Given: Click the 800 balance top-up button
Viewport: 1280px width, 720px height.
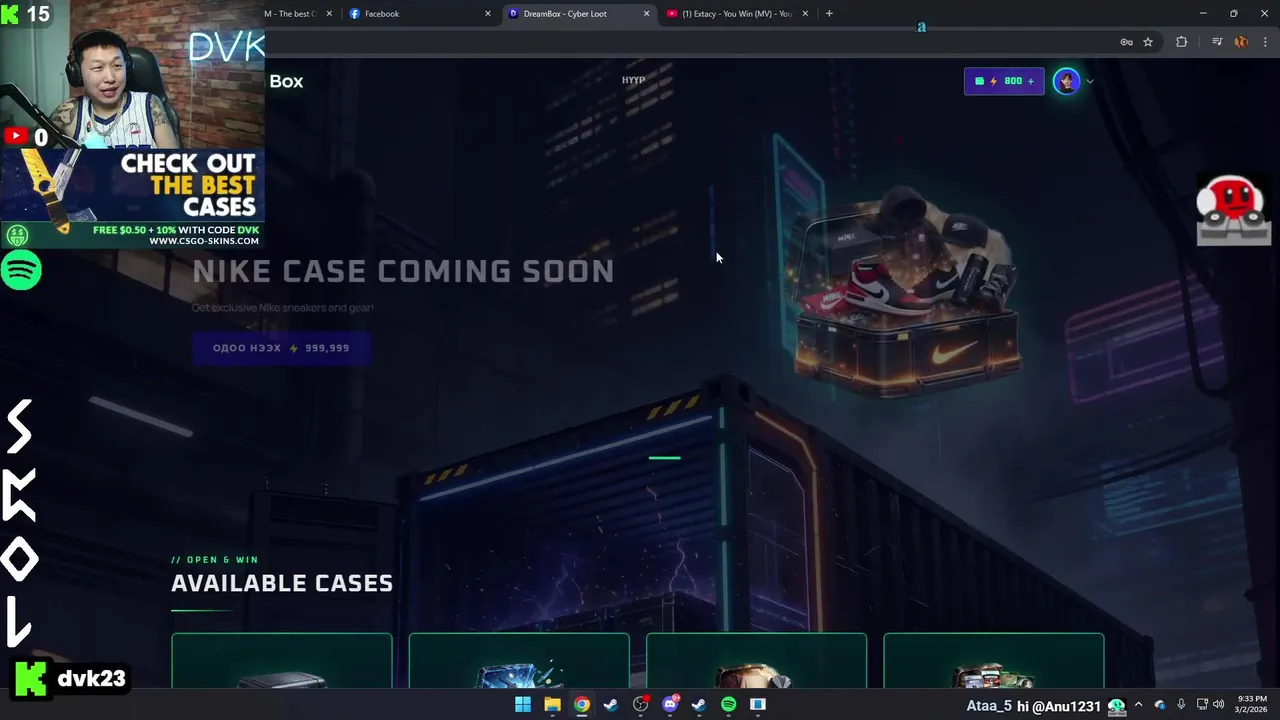Looking at the screenshot, I should (1004, 81).
